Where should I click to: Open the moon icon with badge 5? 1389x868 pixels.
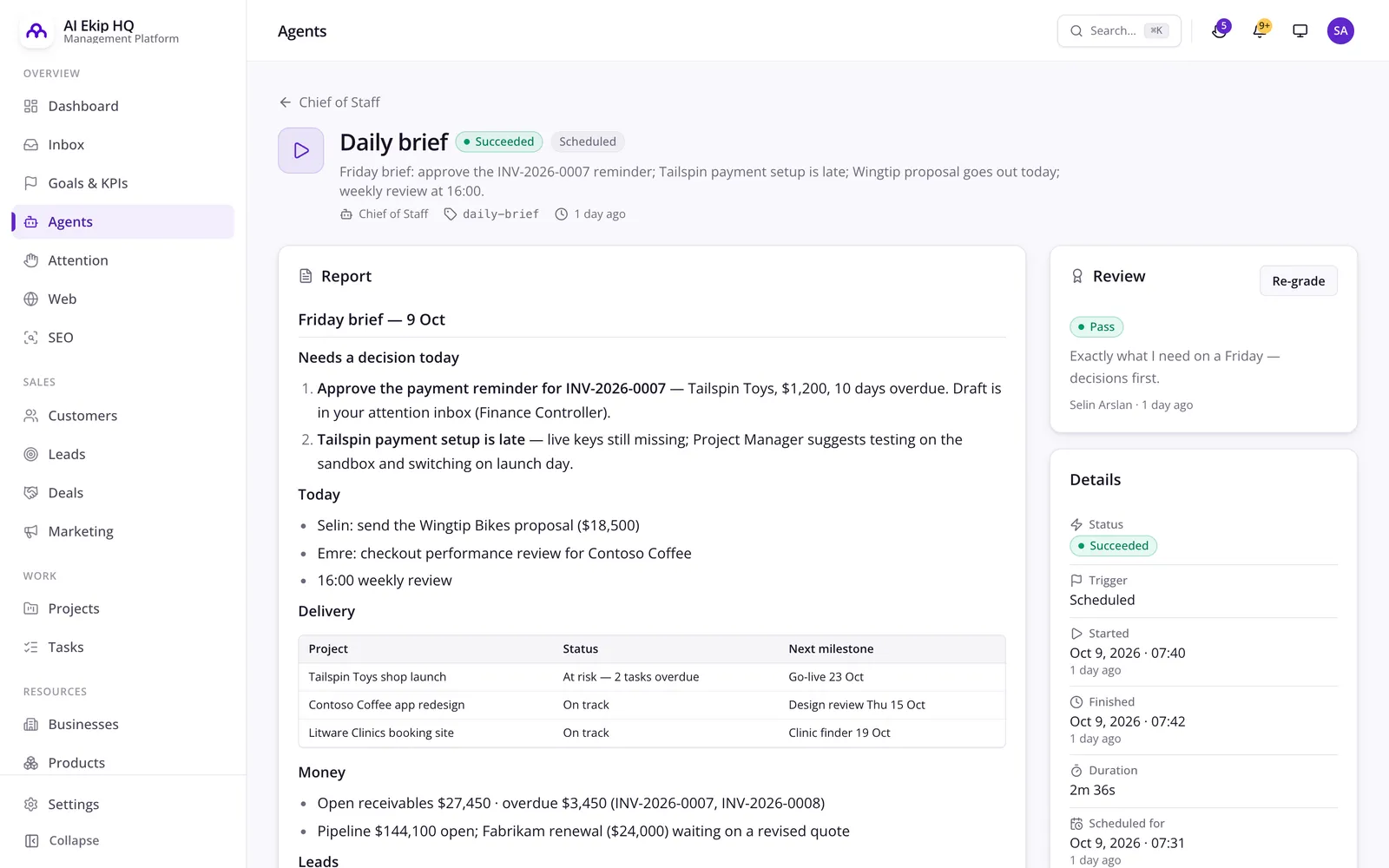pyautogui.click(x=1220, y=31)
